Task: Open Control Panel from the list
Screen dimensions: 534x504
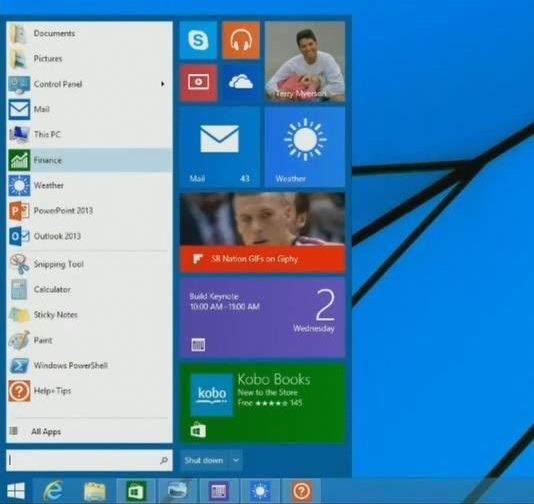Action: tap(89, 84)
